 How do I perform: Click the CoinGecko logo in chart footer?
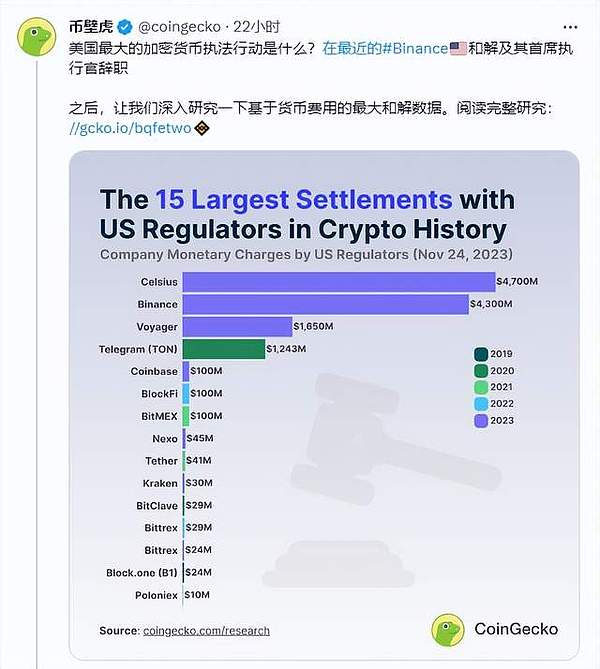[448, 629]
